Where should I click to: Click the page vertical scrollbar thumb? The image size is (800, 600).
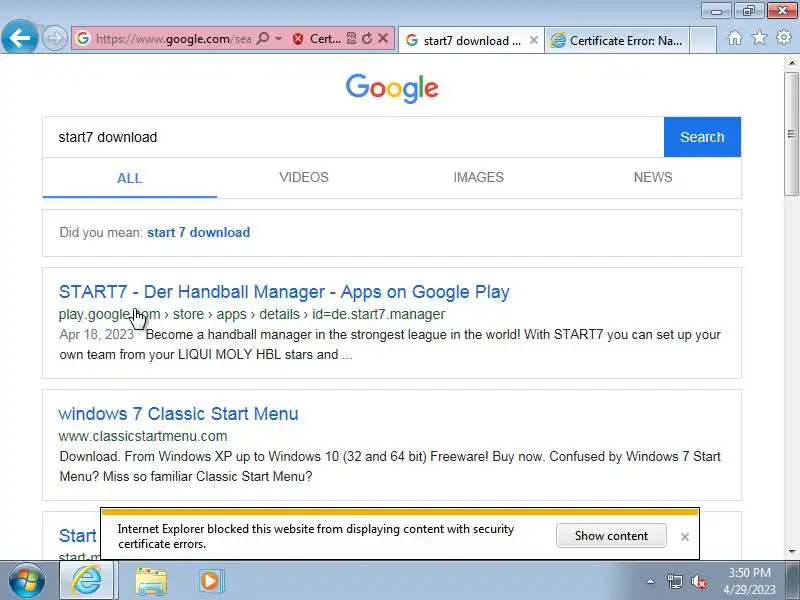click(x=791, y=134)
